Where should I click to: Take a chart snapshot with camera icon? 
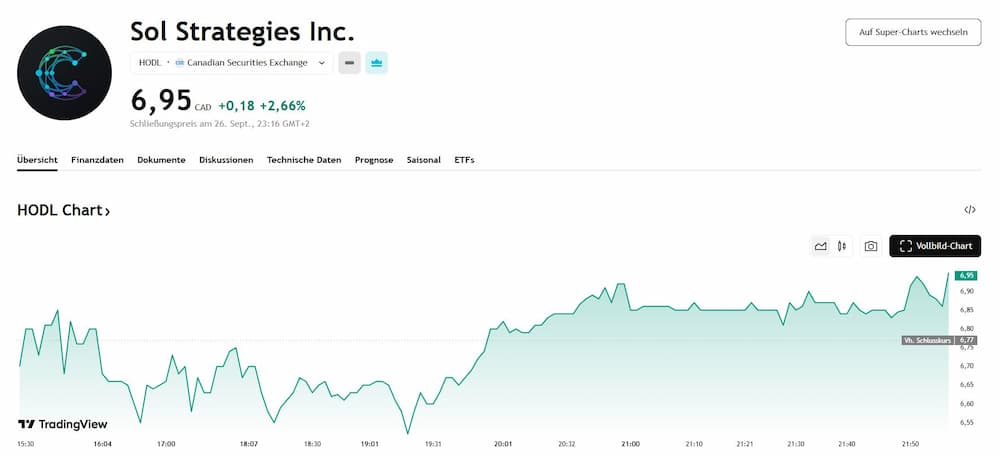[x=870, y=246]
